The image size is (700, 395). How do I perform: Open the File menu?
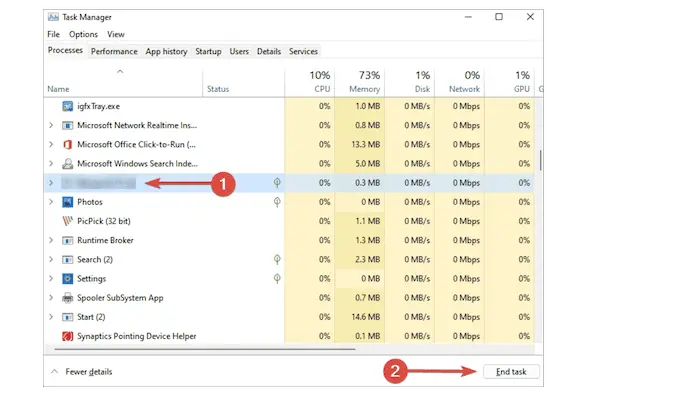coord(54,34)
